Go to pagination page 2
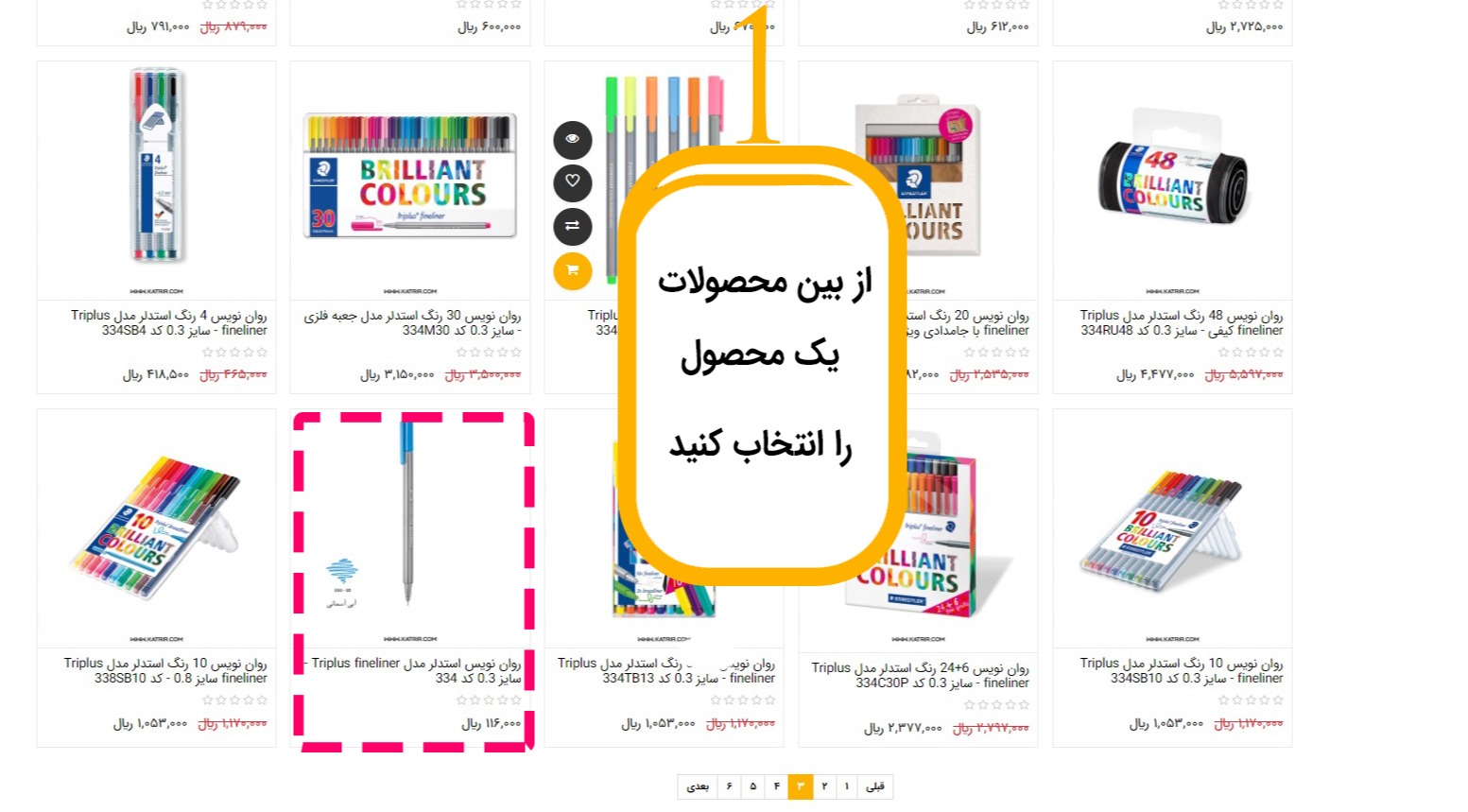The image size is (1468, 812). 824,786
